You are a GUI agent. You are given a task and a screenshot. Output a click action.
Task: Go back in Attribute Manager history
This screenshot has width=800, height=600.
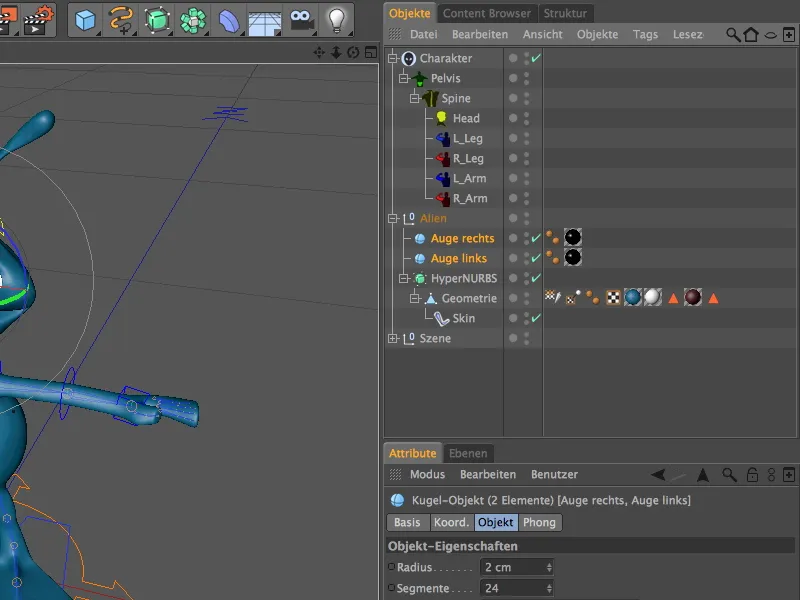coord(658,475)
